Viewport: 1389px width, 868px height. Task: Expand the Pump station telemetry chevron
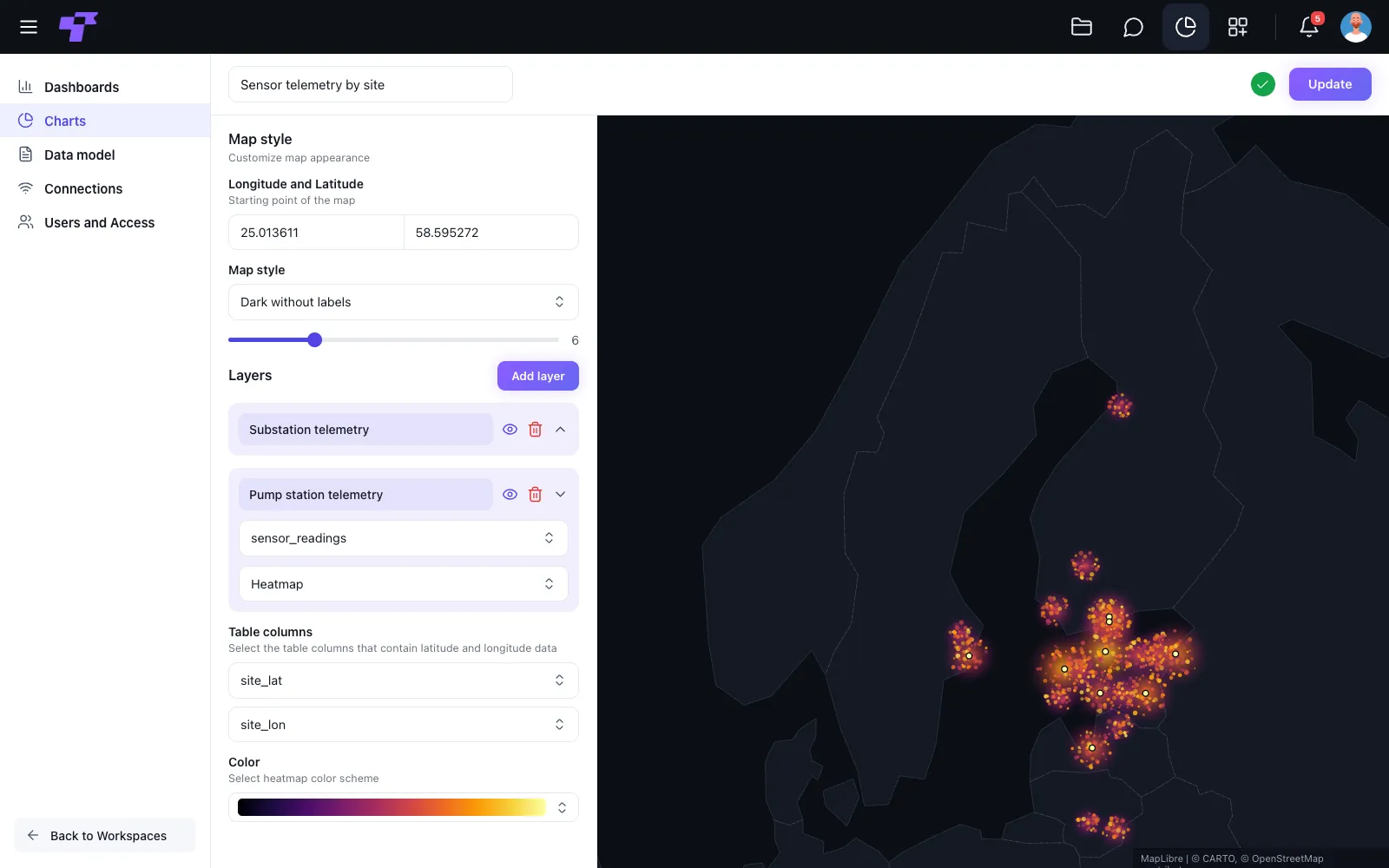(x=560, y=495)
